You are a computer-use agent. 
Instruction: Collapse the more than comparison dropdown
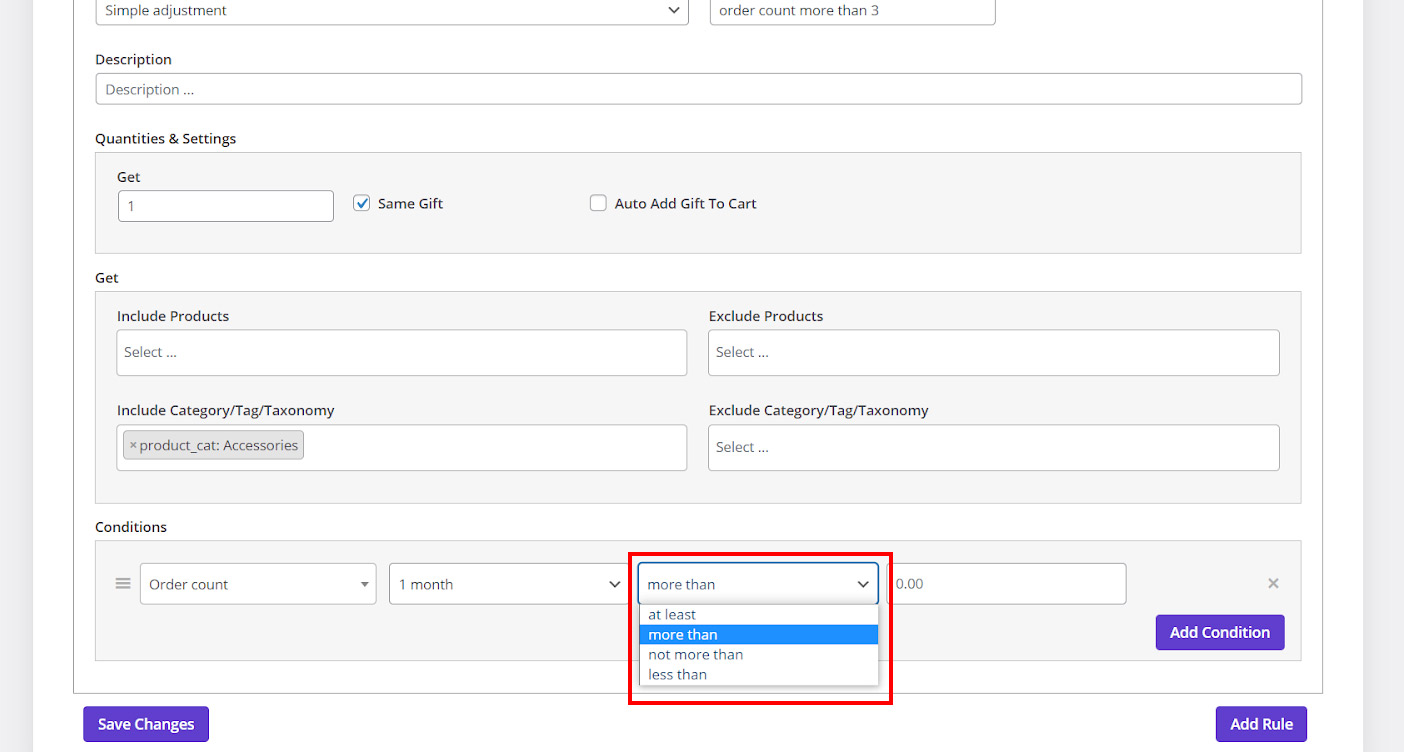[757, 584]
